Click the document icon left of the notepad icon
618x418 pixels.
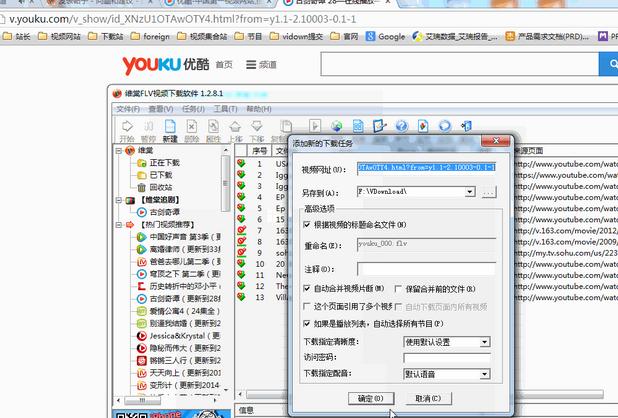(x=358, y=126)
